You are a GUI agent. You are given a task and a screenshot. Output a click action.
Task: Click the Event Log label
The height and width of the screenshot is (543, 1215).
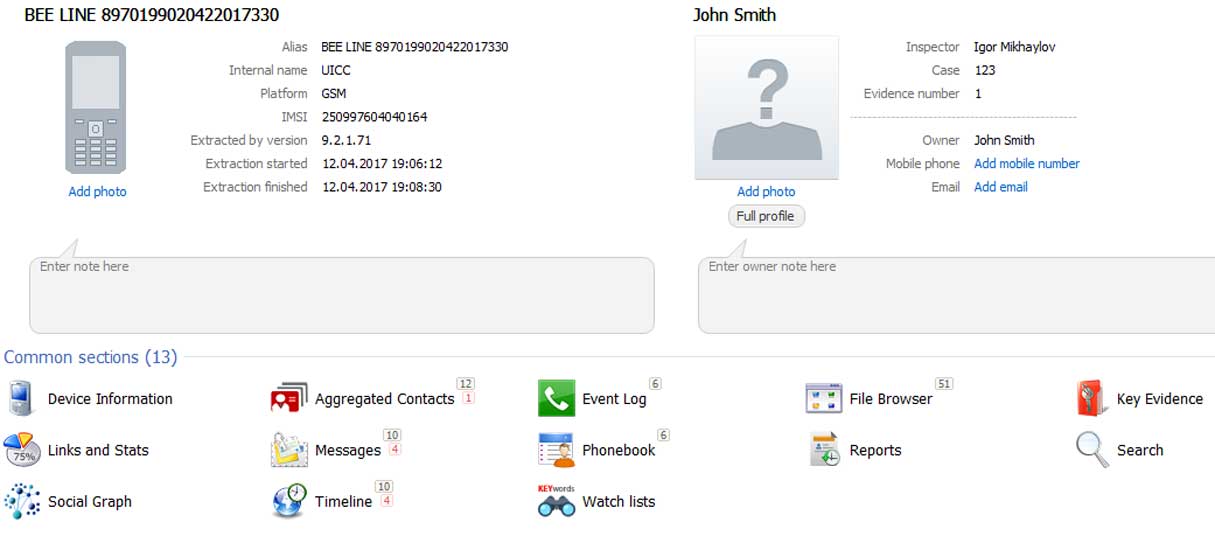(615, 399)
